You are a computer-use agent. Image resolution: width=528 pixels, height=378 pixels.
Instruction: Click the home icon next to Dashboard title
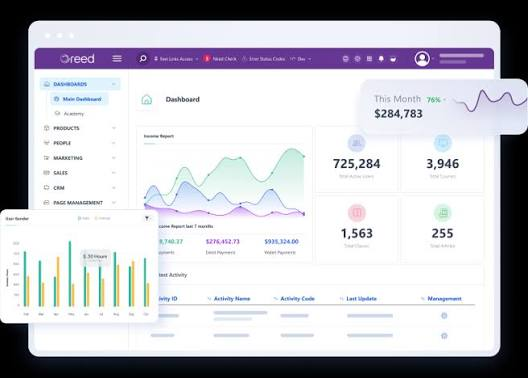(146, 99)
